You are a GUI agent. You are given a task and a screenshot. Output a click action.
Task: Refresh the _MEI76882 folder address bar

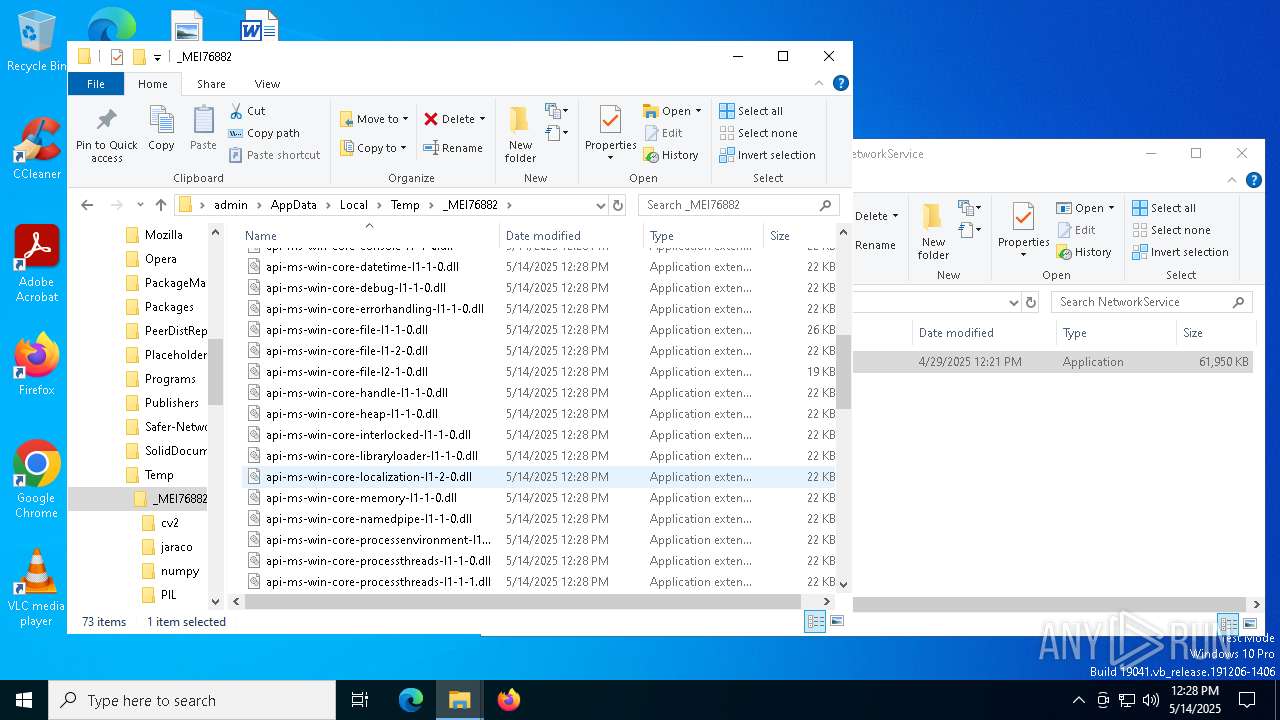tap(618, 205)
